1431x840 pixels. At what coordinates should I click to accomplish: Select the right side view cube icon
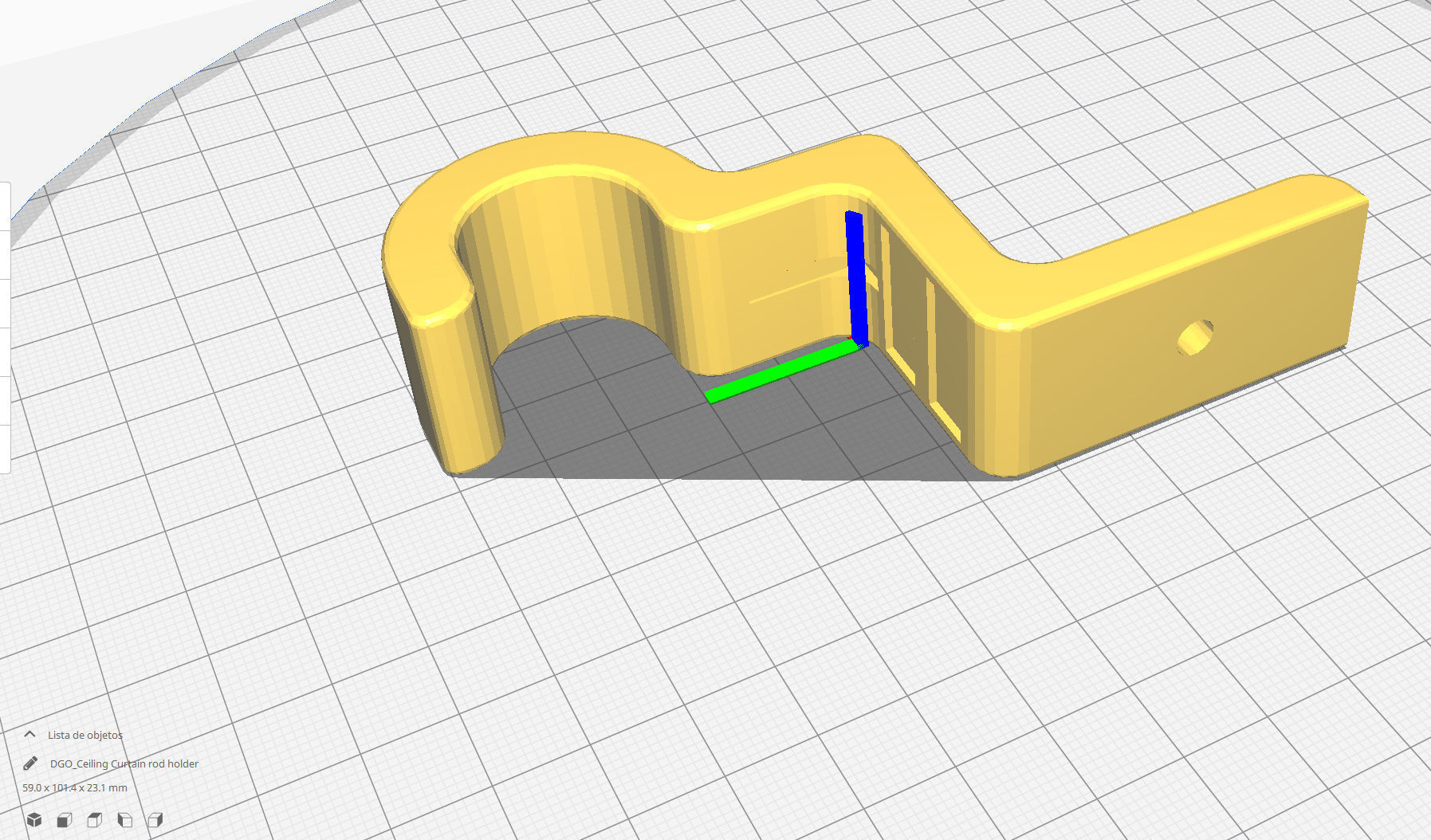pos(155,819)
